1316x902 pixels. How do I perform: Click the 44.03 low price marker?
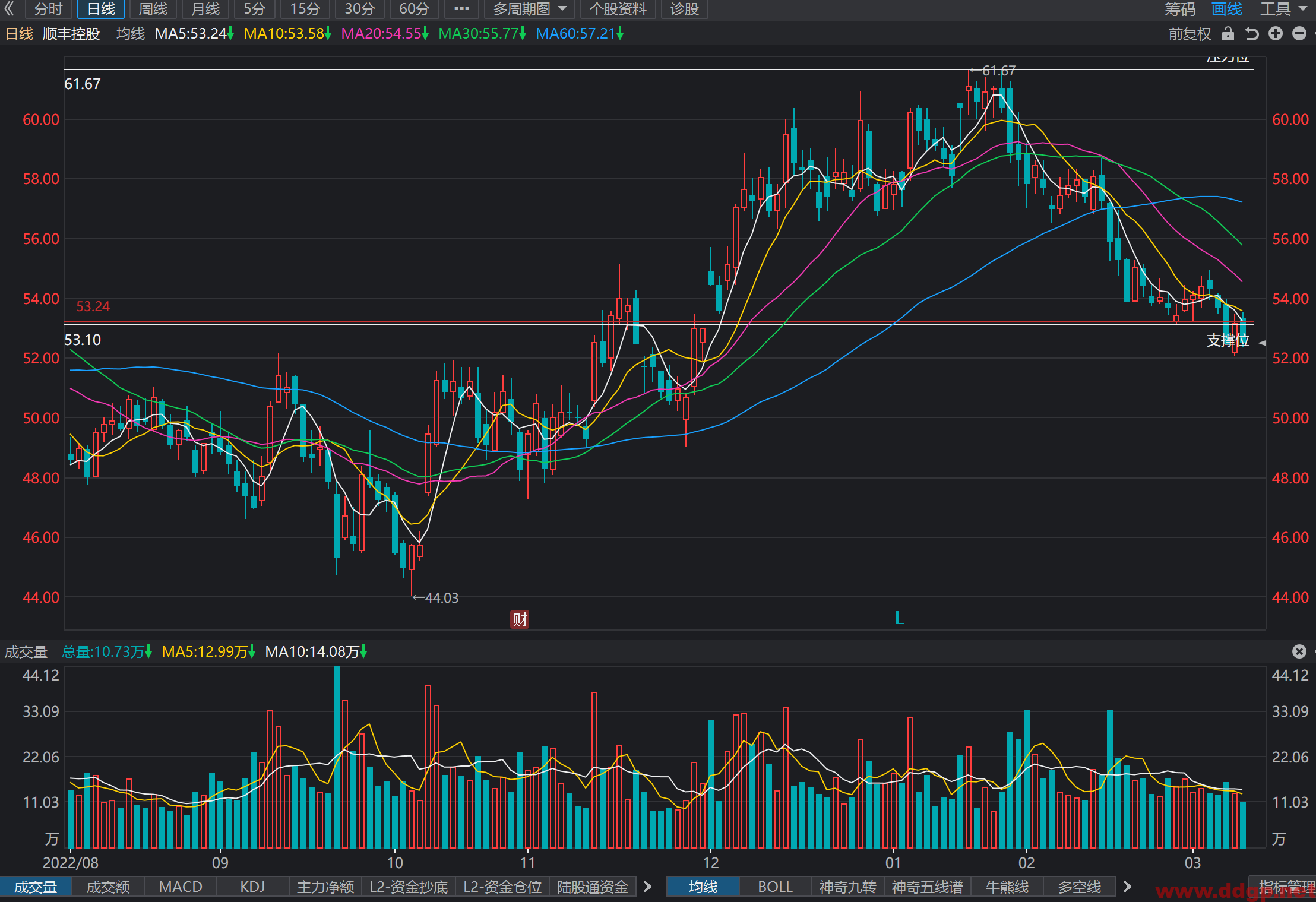[435, 598]
